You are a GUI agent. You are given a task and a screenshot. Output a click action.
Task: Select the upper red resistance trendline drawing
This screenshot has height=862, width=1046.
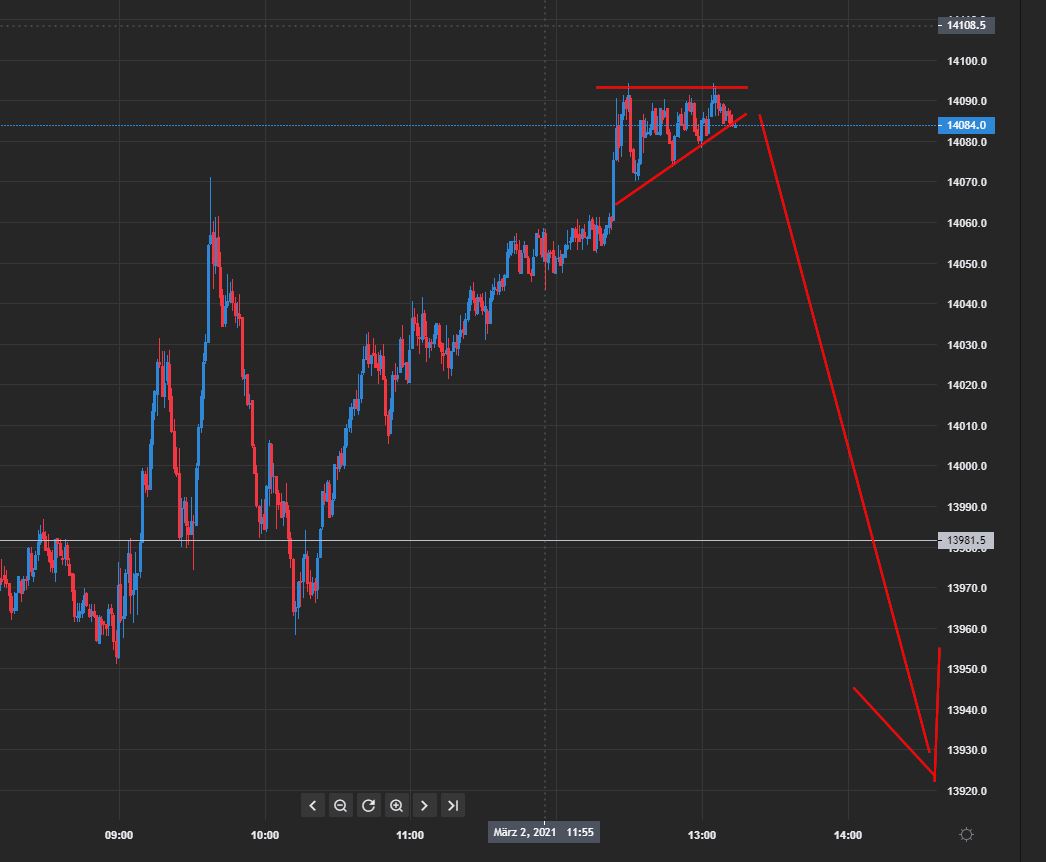coord(670,87)
